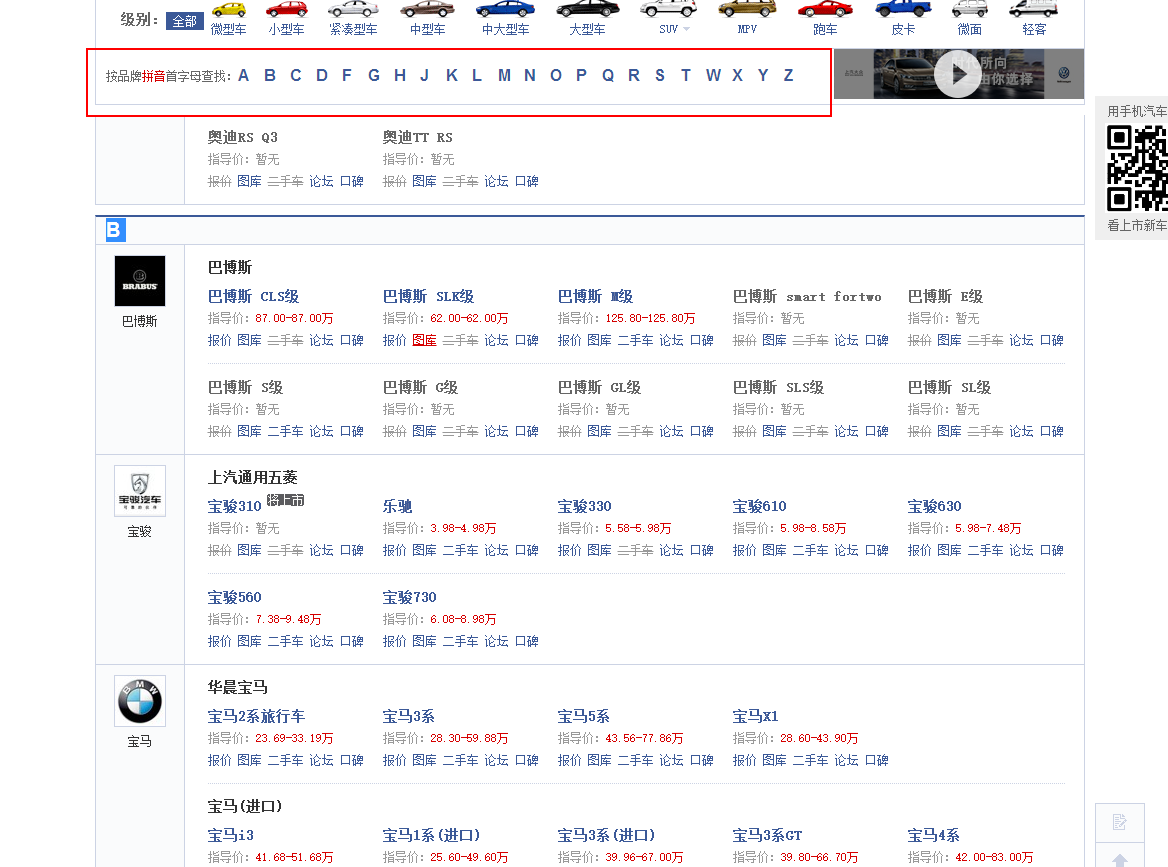Viewport: 1168px width, 867px height.
Task: Open 二手车 for 巴博斯 M级
Action: tap(635, 340)
